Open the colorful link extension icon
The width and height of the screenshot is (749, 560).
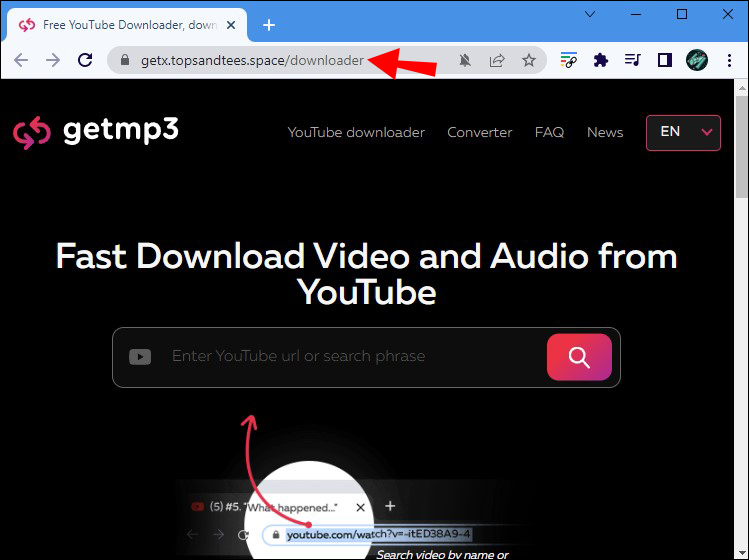pyautogui.click(x=568, y=60)
